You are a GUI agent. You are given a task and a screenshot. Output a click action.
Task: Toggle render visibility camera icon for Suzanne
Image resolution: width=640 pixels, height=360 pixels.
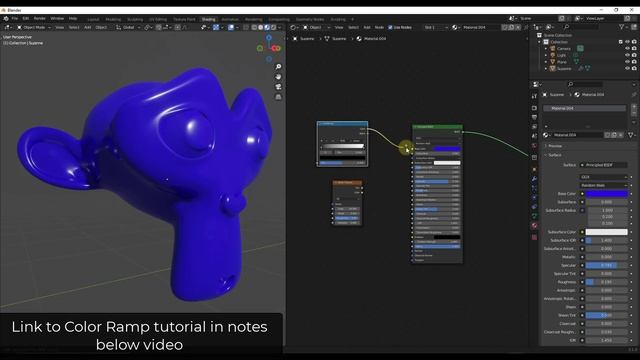(x=634, y=69)
